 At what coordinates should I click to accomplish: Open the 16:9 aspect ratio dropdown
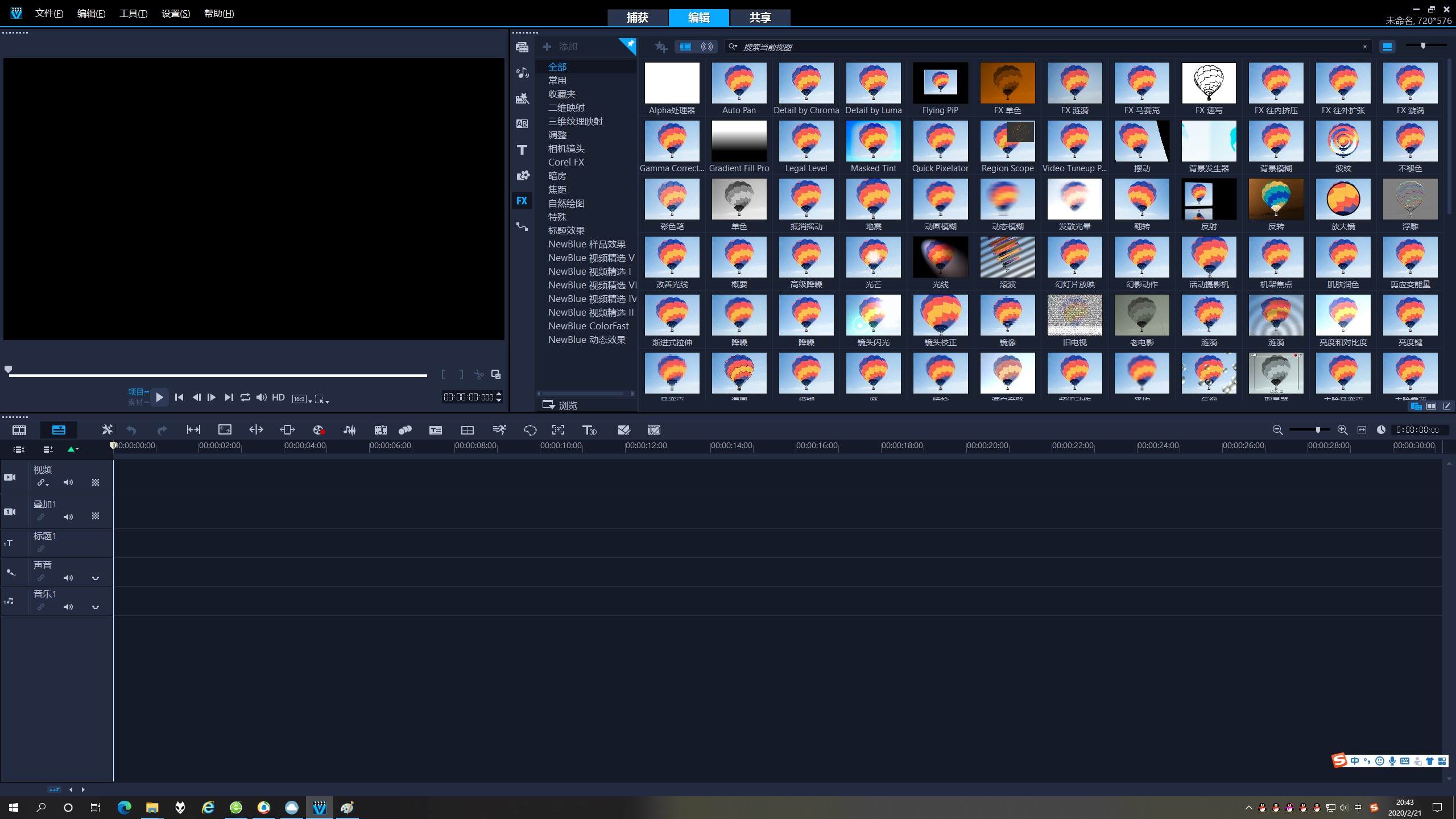click(x=302, y=399)
